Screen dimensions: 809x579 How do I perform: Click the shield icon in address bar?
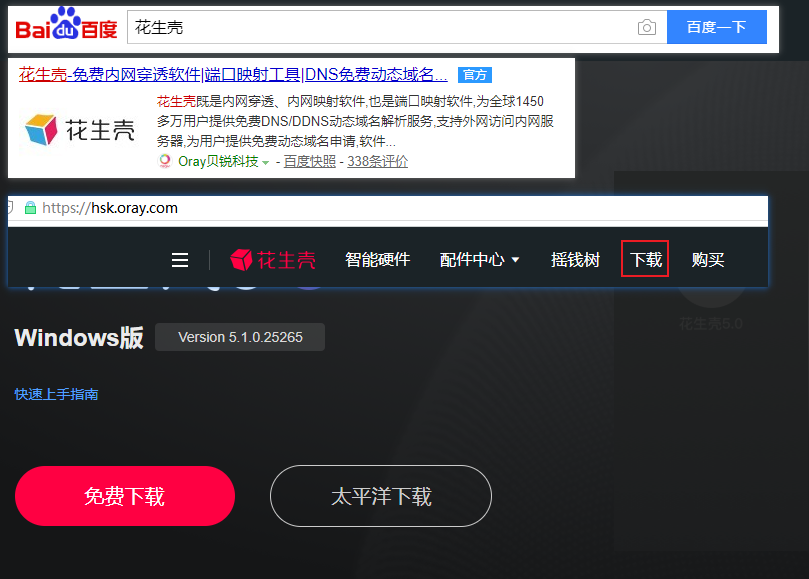[10, 208]
